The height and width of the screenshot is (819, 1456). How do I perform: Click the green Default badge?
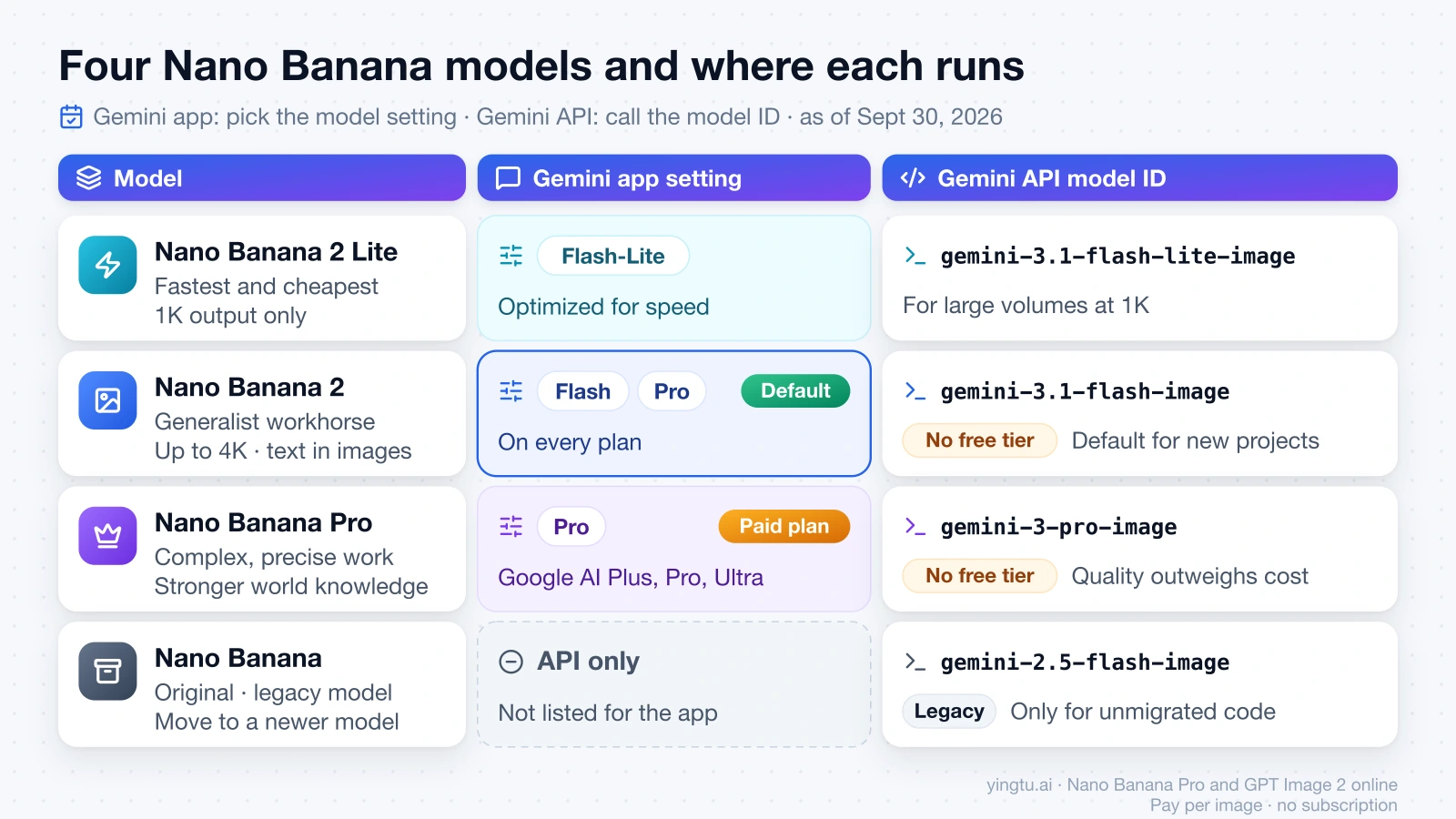[x=795, y=390]
